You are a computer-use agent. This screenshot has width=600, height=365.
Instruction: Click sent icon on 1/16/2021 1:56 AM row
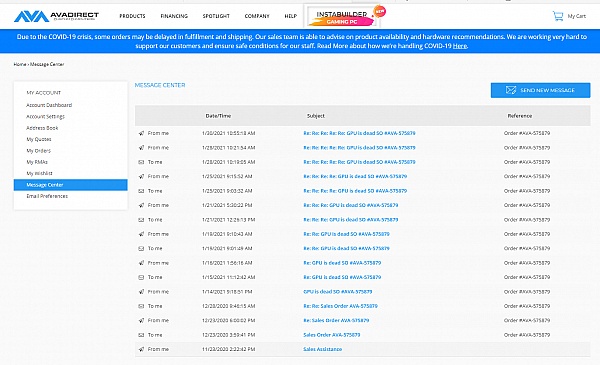pyautogui.click(x=141, y=263)
